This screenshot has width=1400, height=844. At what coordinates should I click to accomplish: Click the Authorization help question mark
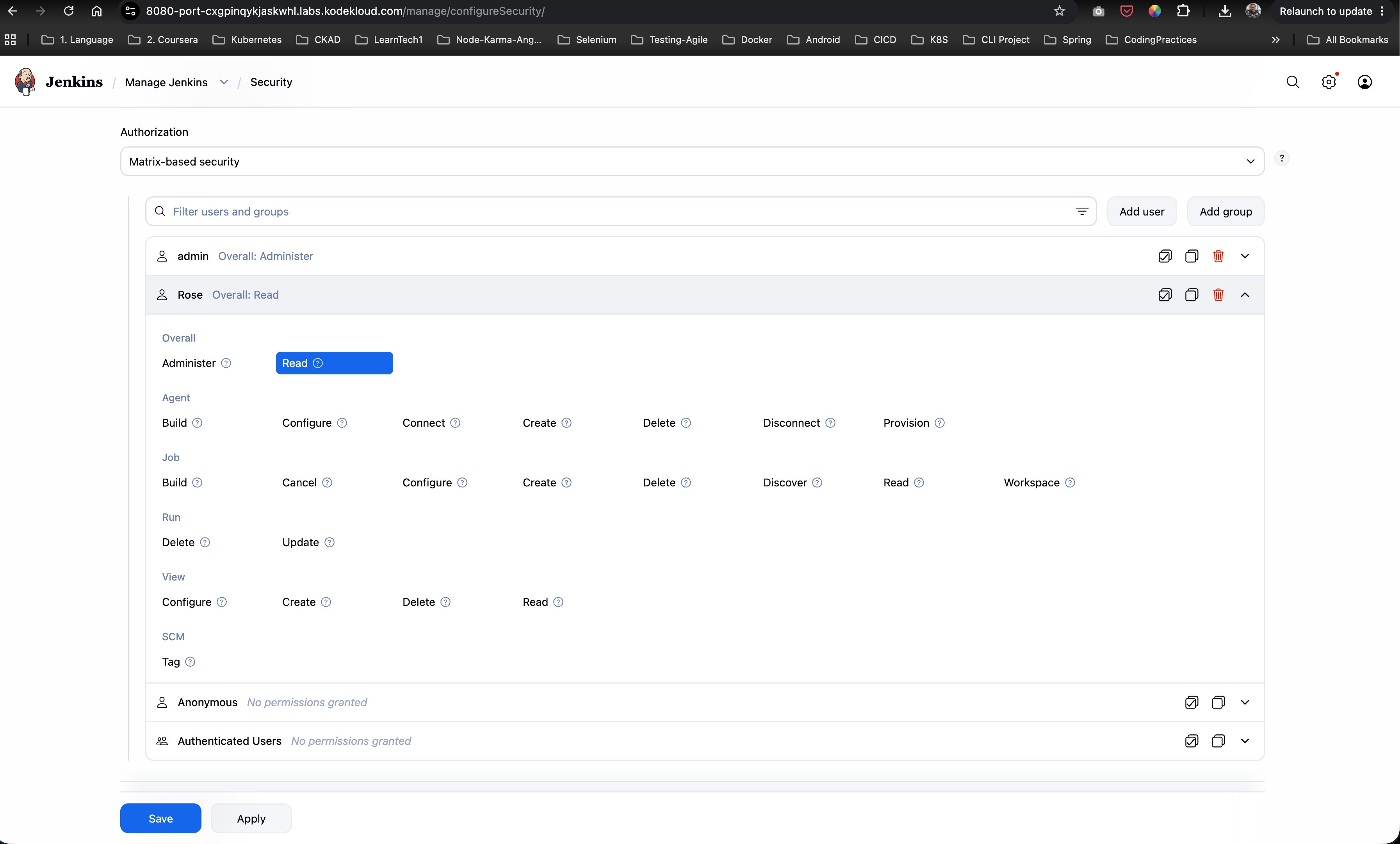1282,158
